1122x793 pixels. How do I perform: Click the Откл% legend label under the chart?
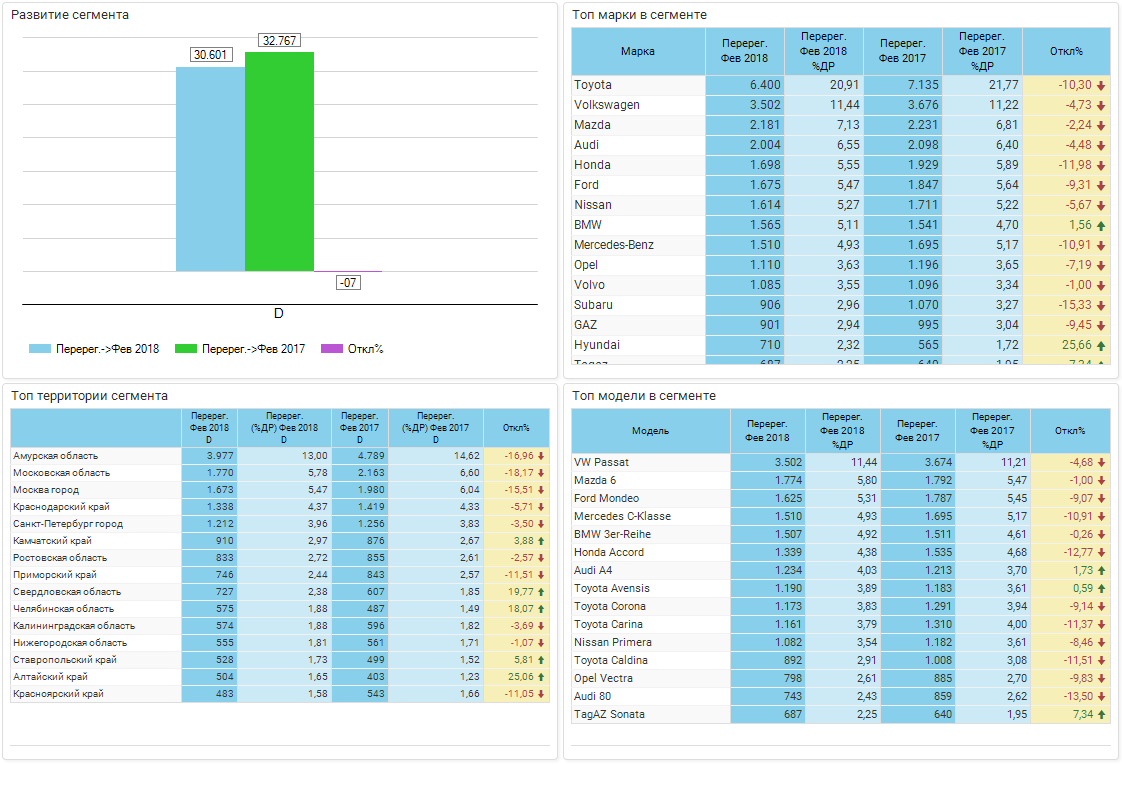(x=366, y=349)
